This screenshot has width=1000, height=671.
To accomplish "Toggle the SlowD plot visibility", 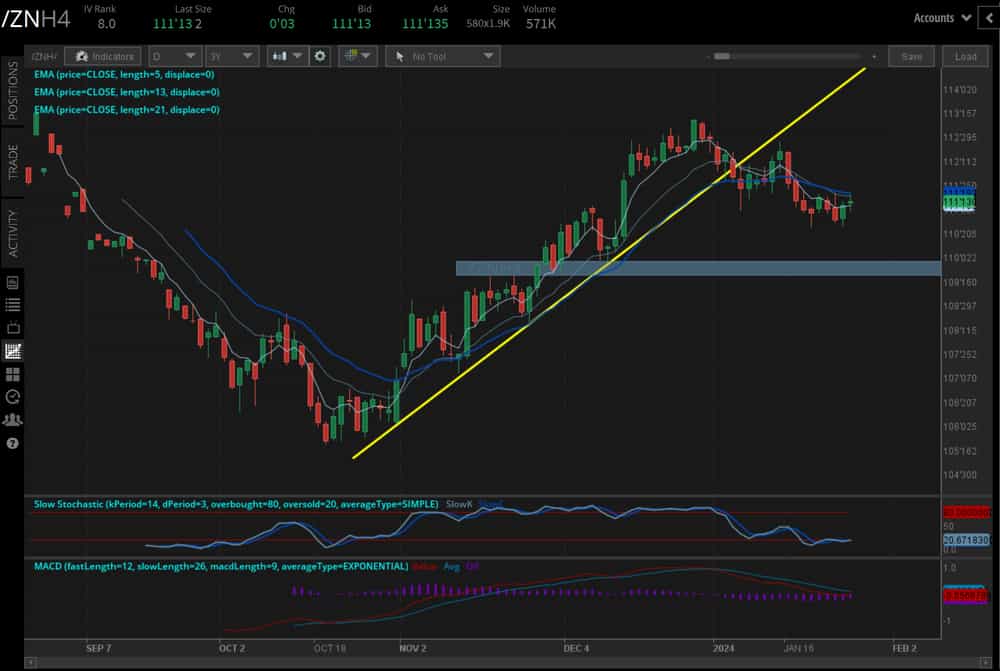I will tap(490, 502).
